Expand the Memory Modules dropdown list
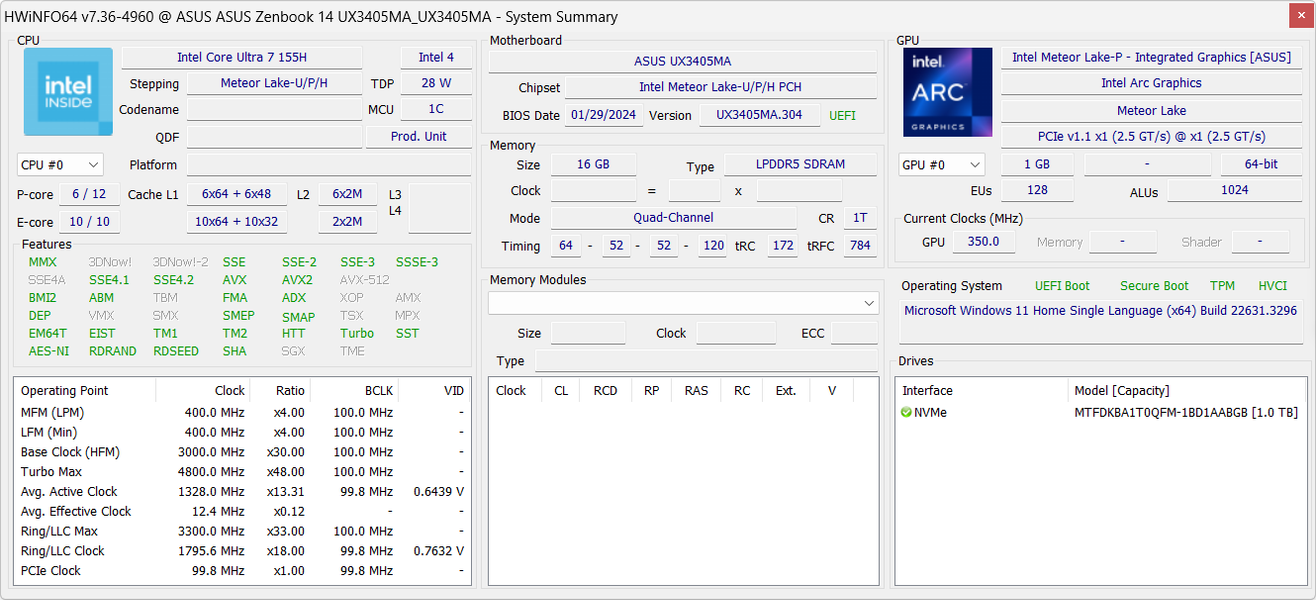1316x600 pixels. pos(868,302)
